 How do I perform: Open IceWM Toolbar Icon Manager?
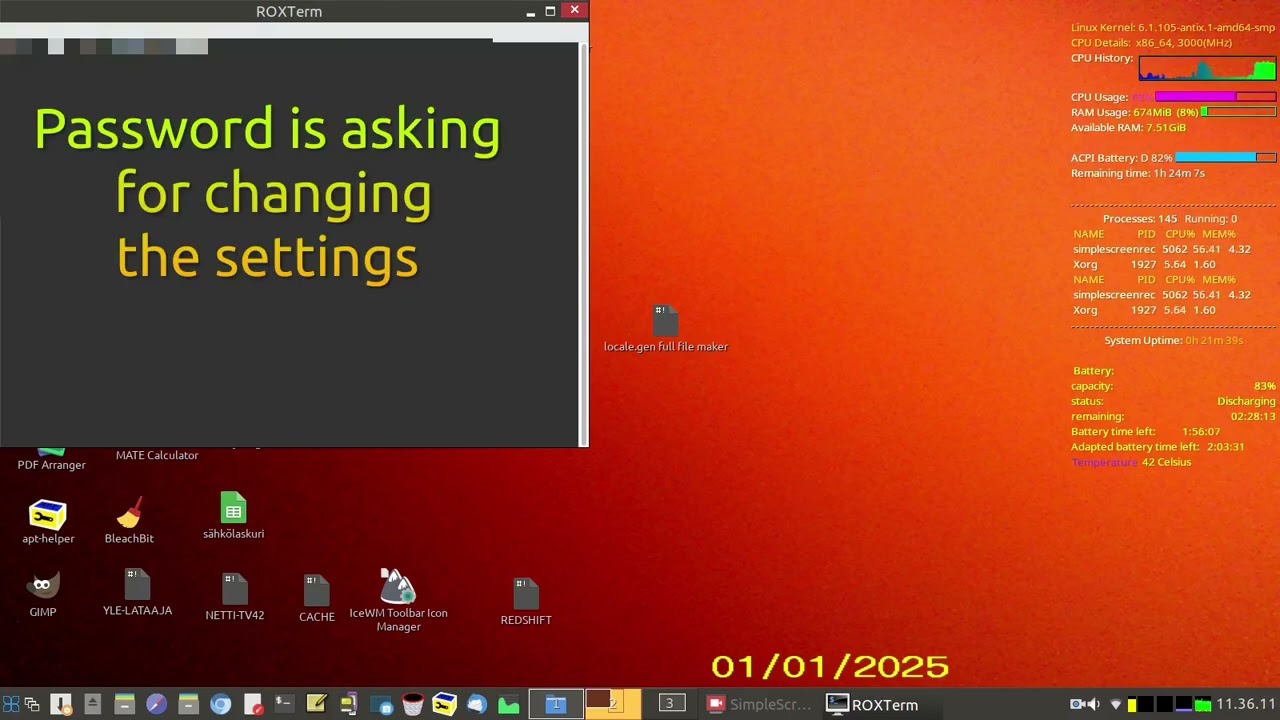pyautogui.click(x=398, y=600)
